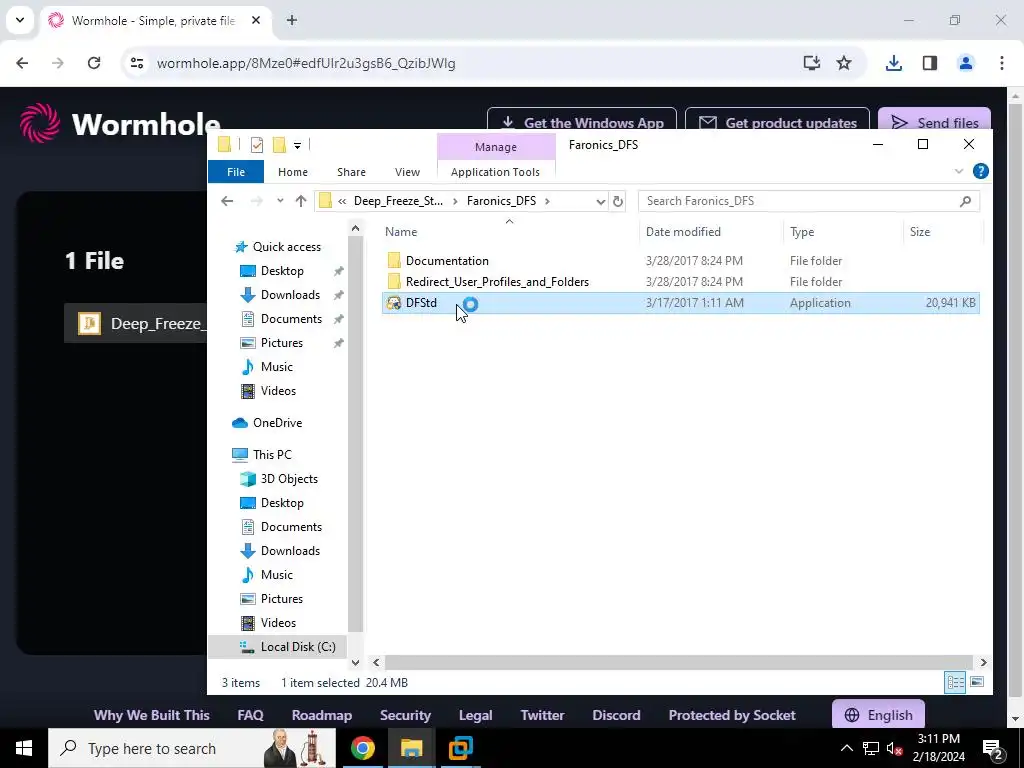Screen dimensions: 1024x768
Task: Change language with English button
Action: pyautogui.click(x=878, y=715)
